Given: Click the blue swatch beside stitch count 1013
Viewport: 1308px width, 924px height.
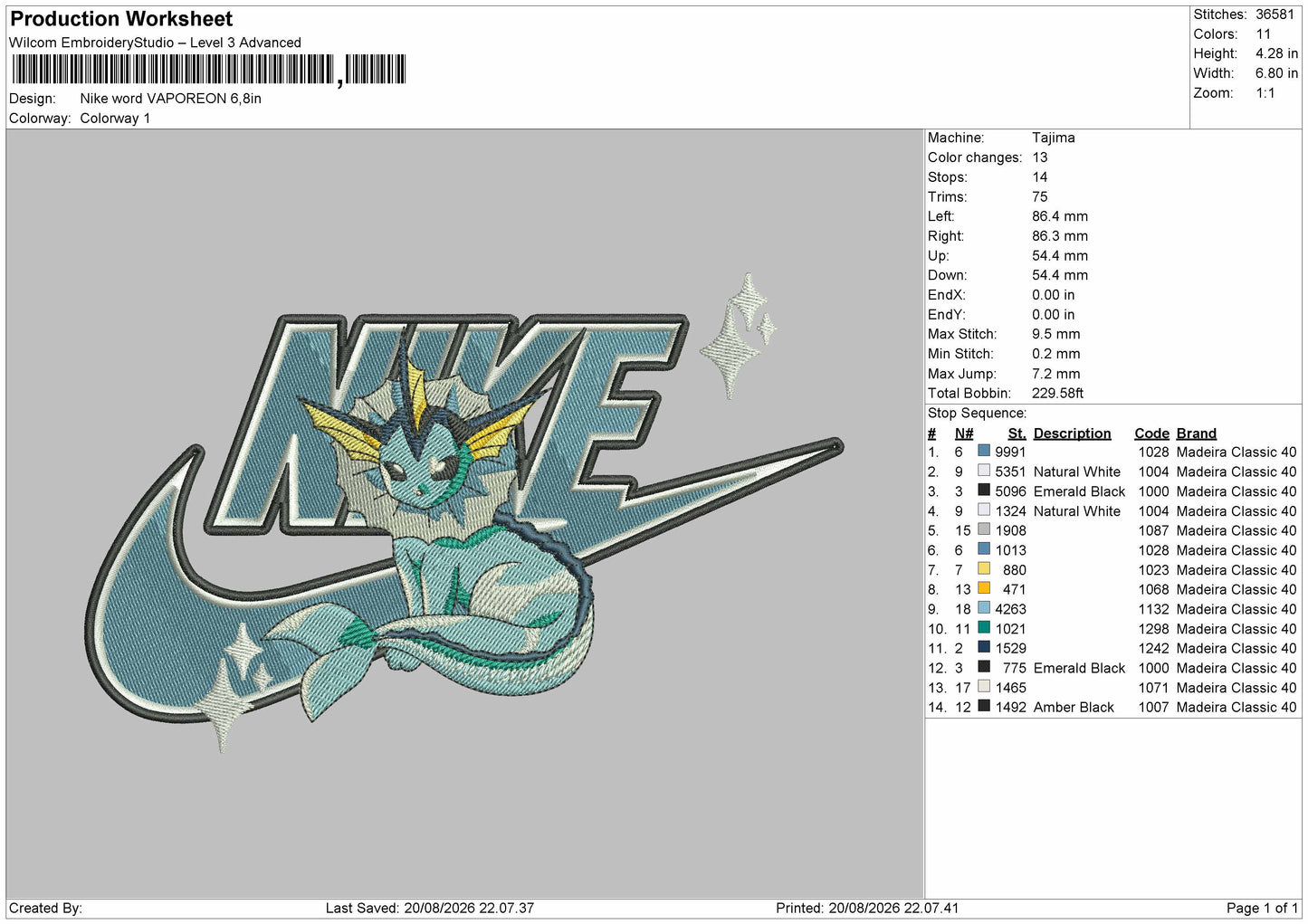Looking at the screenshot, I should pos(984,549).
